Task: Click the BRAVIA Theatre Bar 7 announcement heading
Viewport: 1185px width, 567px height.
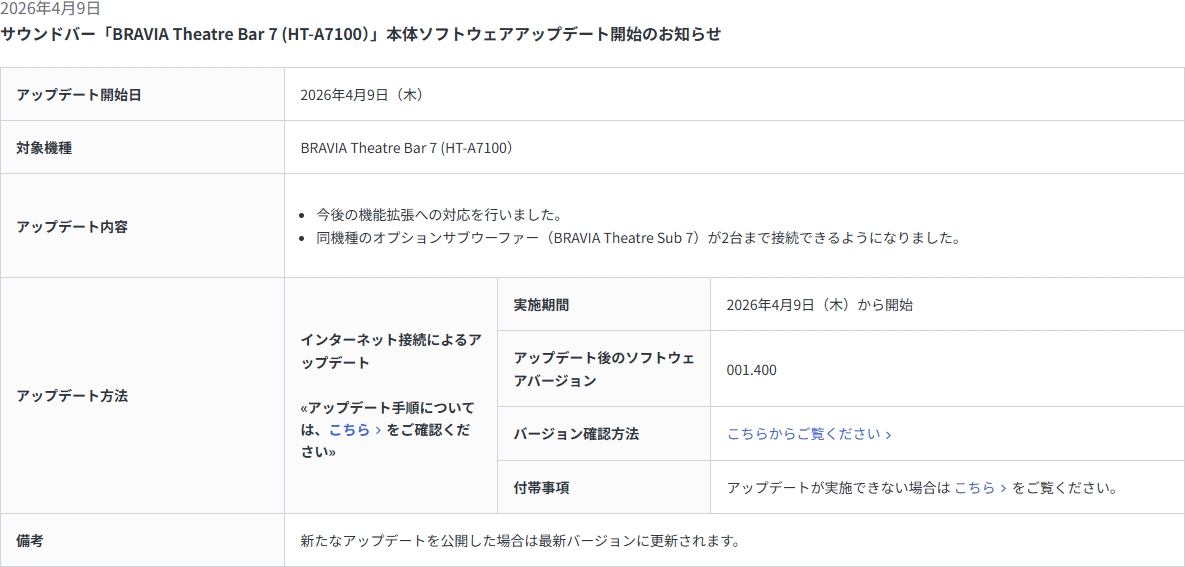Action: (x=360, y=34)
